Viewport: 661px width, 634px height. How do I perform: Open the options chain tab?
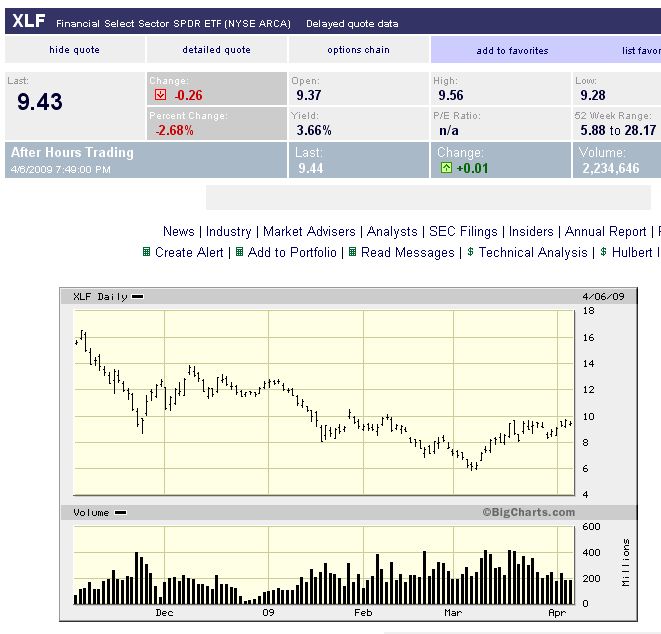coord(358,50)
